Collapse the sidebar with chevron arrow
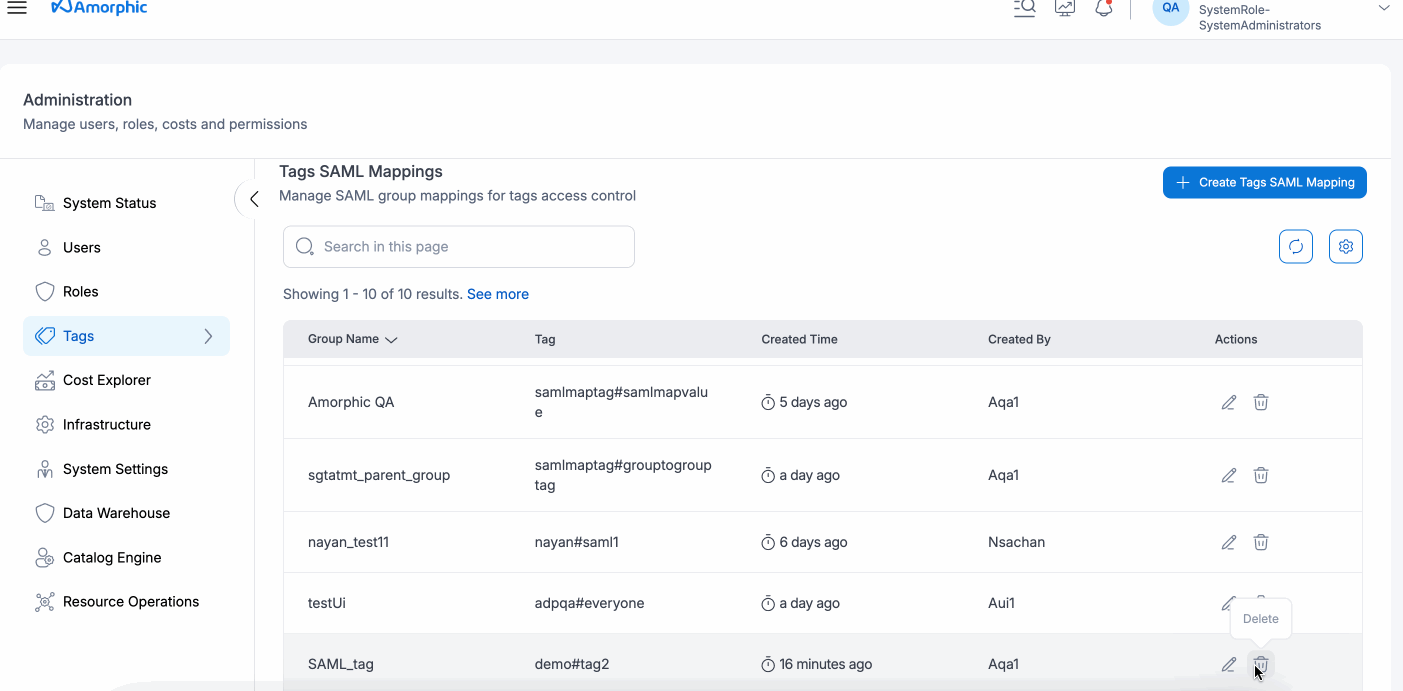Viewport: 1403px width, 691px height. click(252, 199)
